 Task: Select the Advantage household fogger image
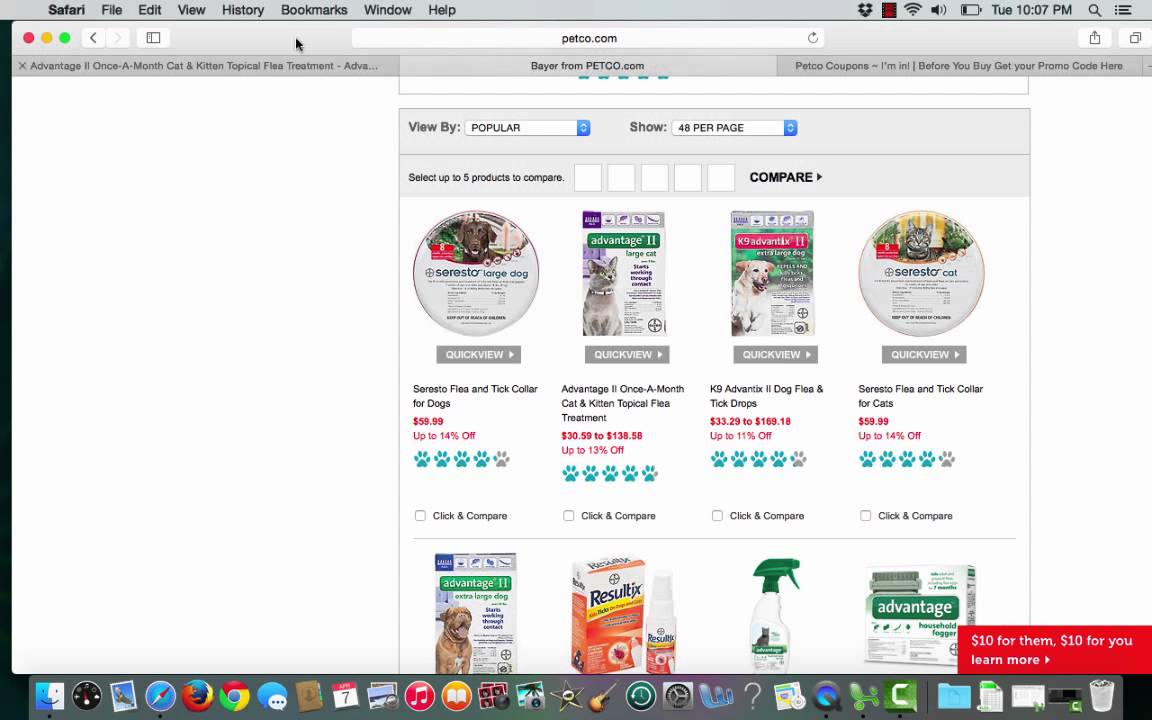[x=921, y=616]
